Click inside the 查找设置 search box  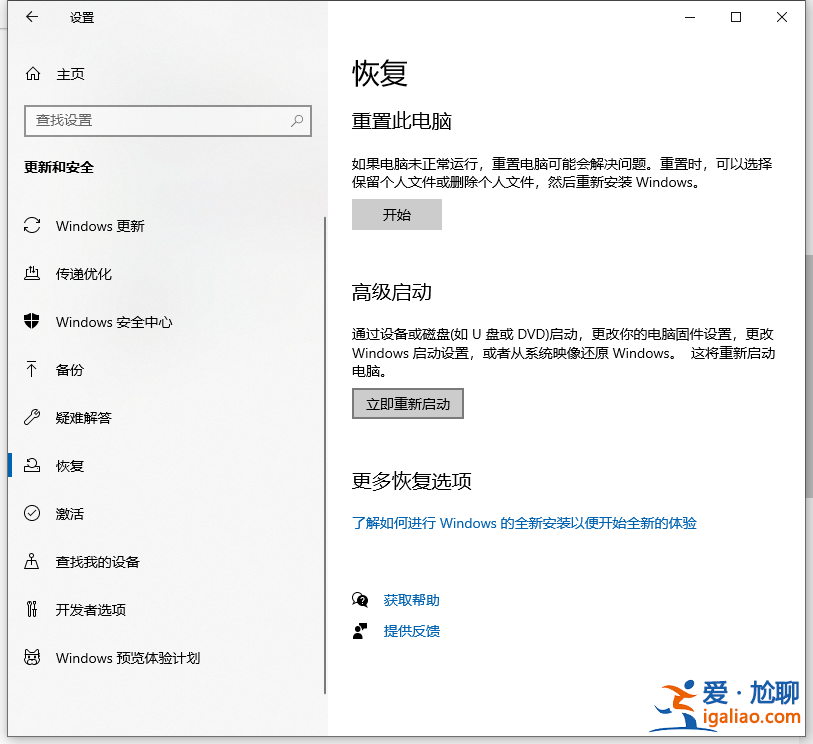click(x=167, y=120)
